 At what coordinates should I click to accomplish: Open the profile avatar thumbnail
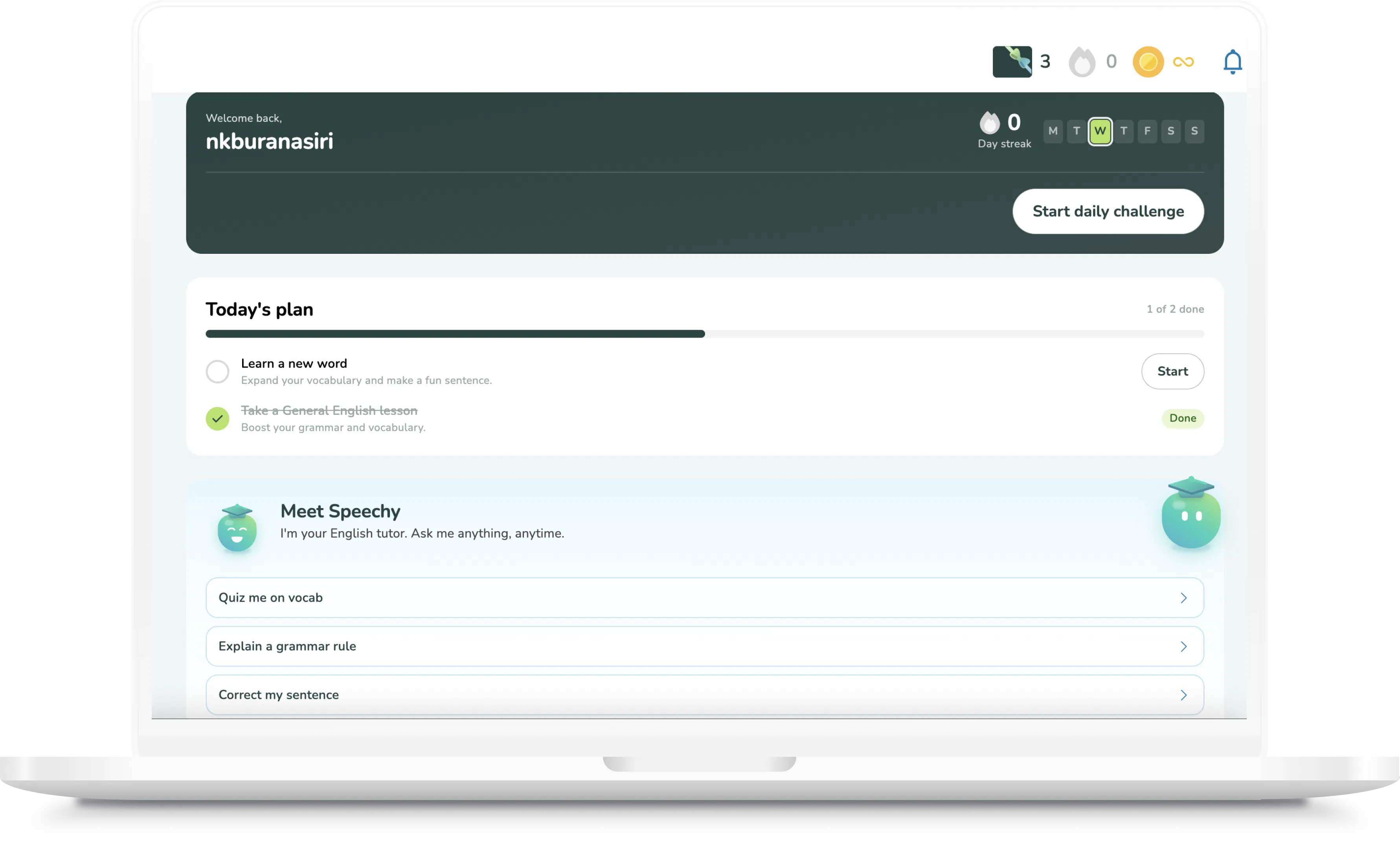[x=1012, y=62]
